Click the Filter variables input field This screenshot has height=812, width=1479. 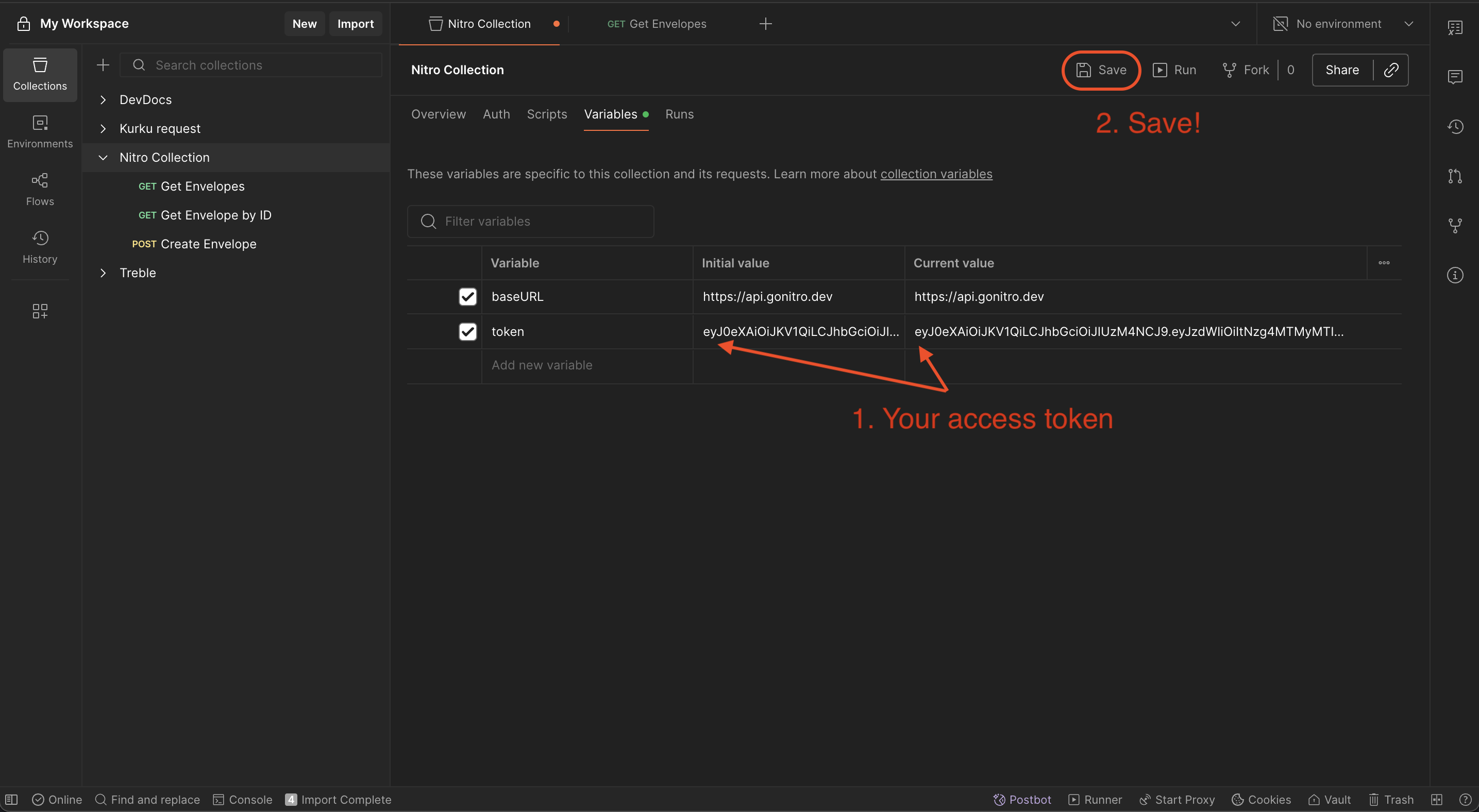pos(540,222)
